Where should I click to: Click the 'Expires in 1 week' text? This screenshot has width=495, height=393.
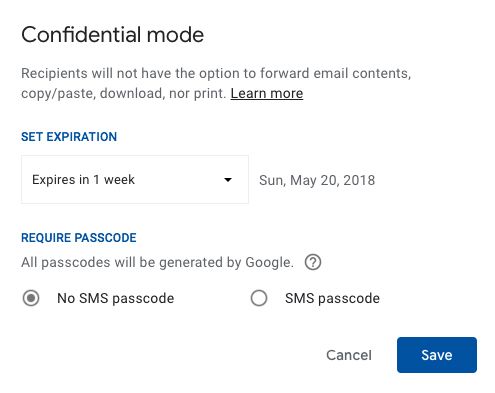pos(83,180)
